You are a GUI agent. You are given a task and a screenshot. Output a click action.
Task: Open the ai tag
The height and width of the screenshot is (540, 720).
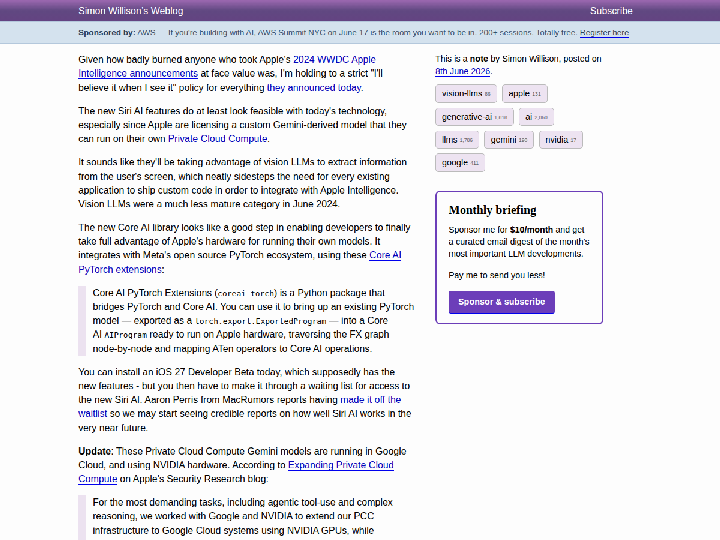[x=536, y=117]
